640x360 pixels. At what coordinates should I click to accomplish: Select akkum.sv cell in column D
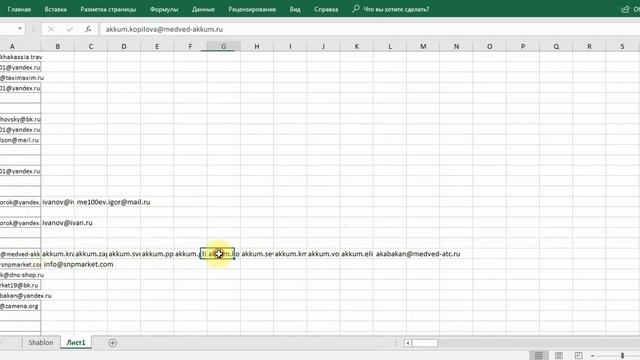click(124, 254)
